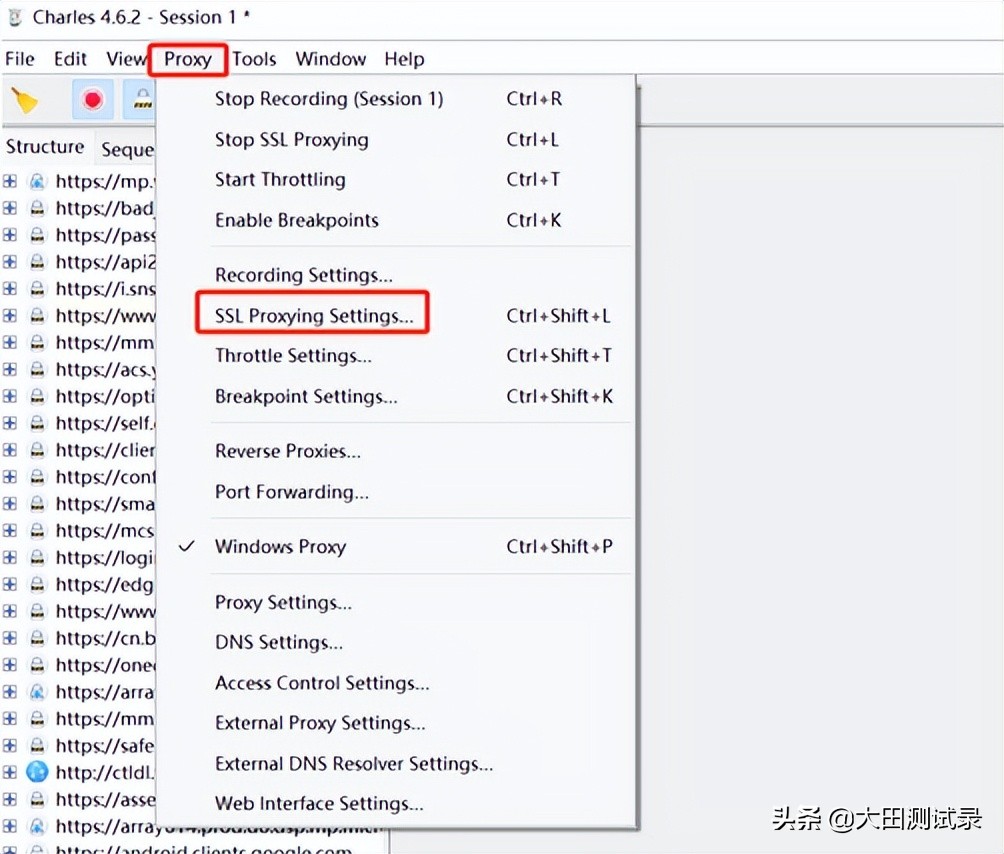Expand the https://safe tree node

point(10,746)
